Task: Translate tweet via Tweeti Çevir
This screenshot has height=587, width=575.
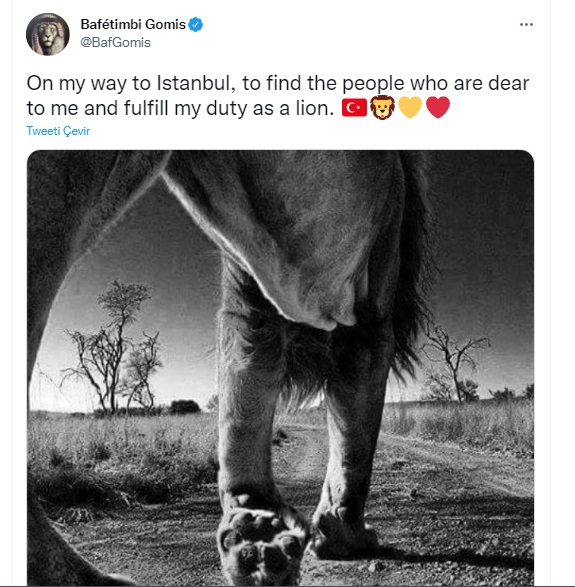Action: coord(58,131)
